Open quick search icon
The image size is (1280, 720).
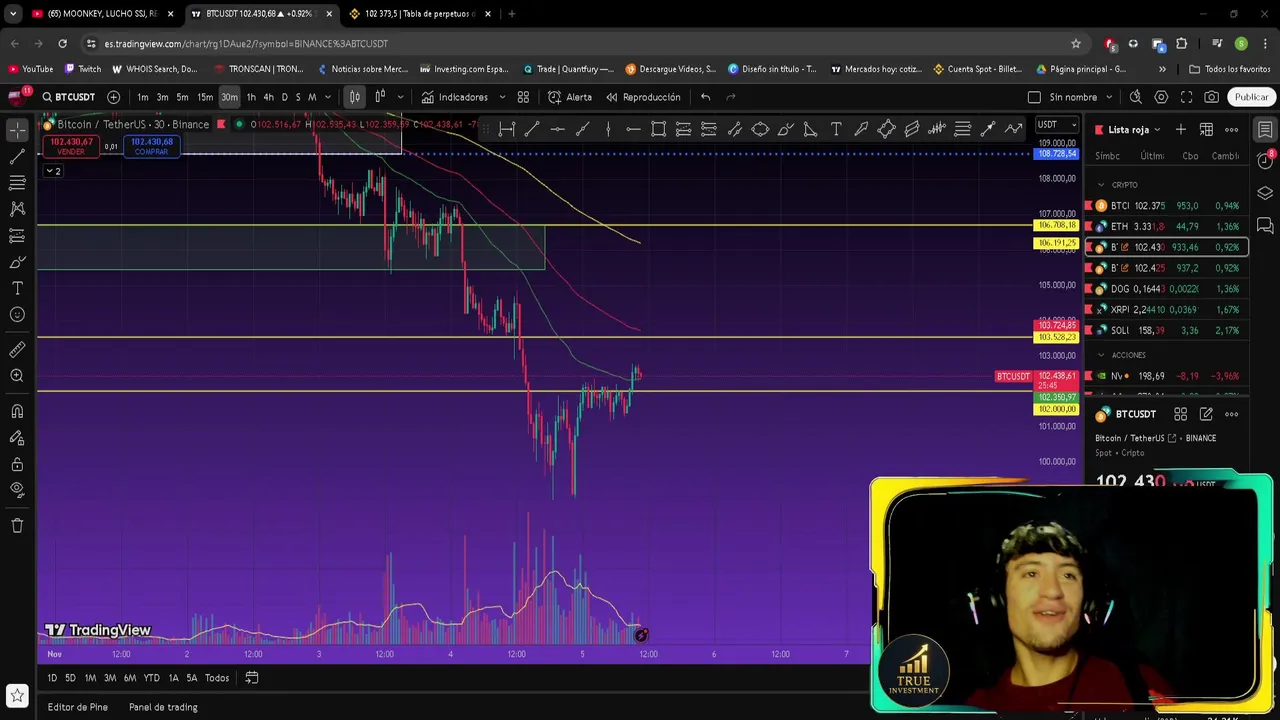[1135, 97]
